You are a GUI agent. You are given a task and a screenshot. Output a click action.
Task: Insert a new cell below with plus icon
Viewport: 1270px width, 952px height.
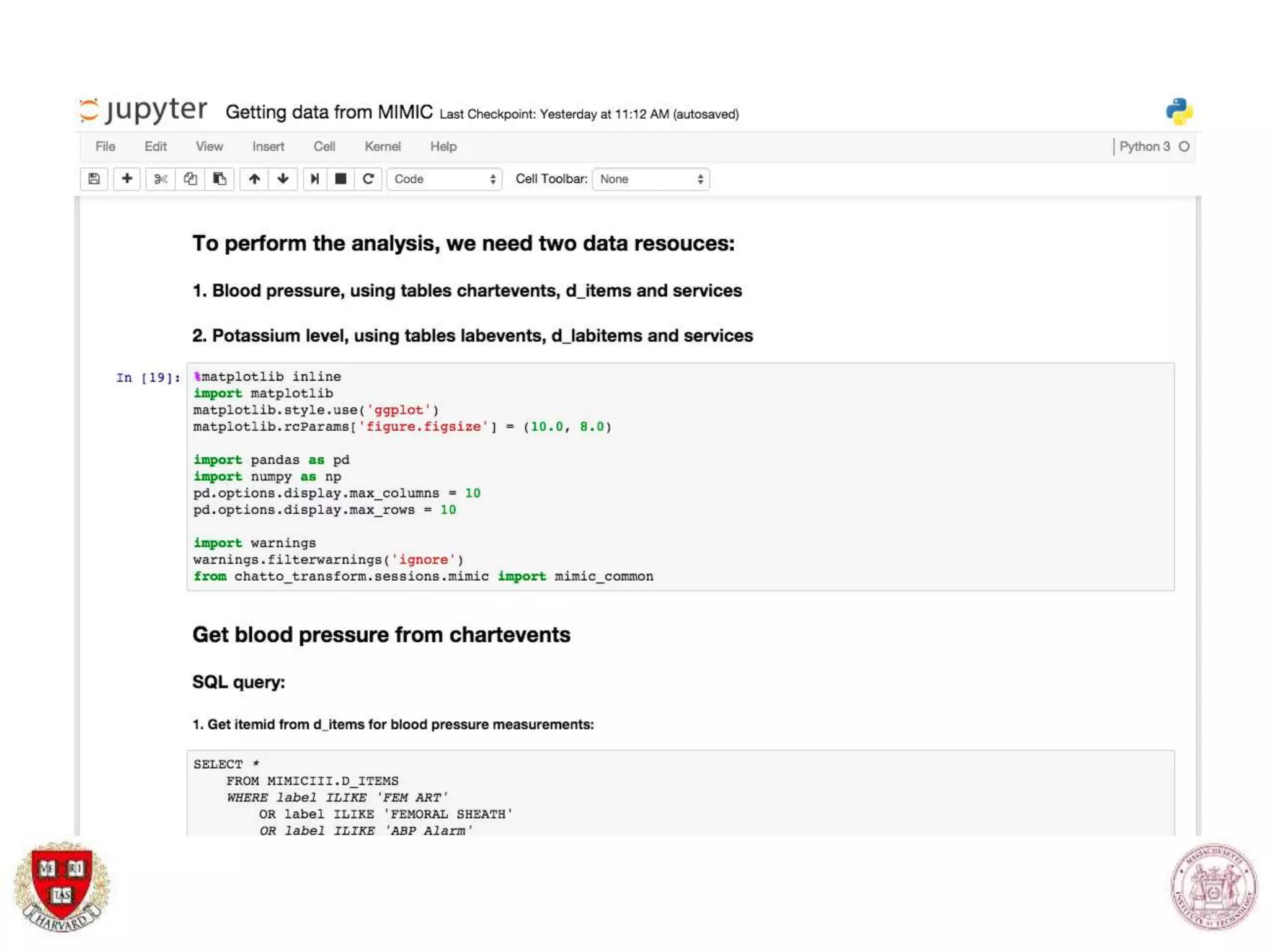point(127,179)
